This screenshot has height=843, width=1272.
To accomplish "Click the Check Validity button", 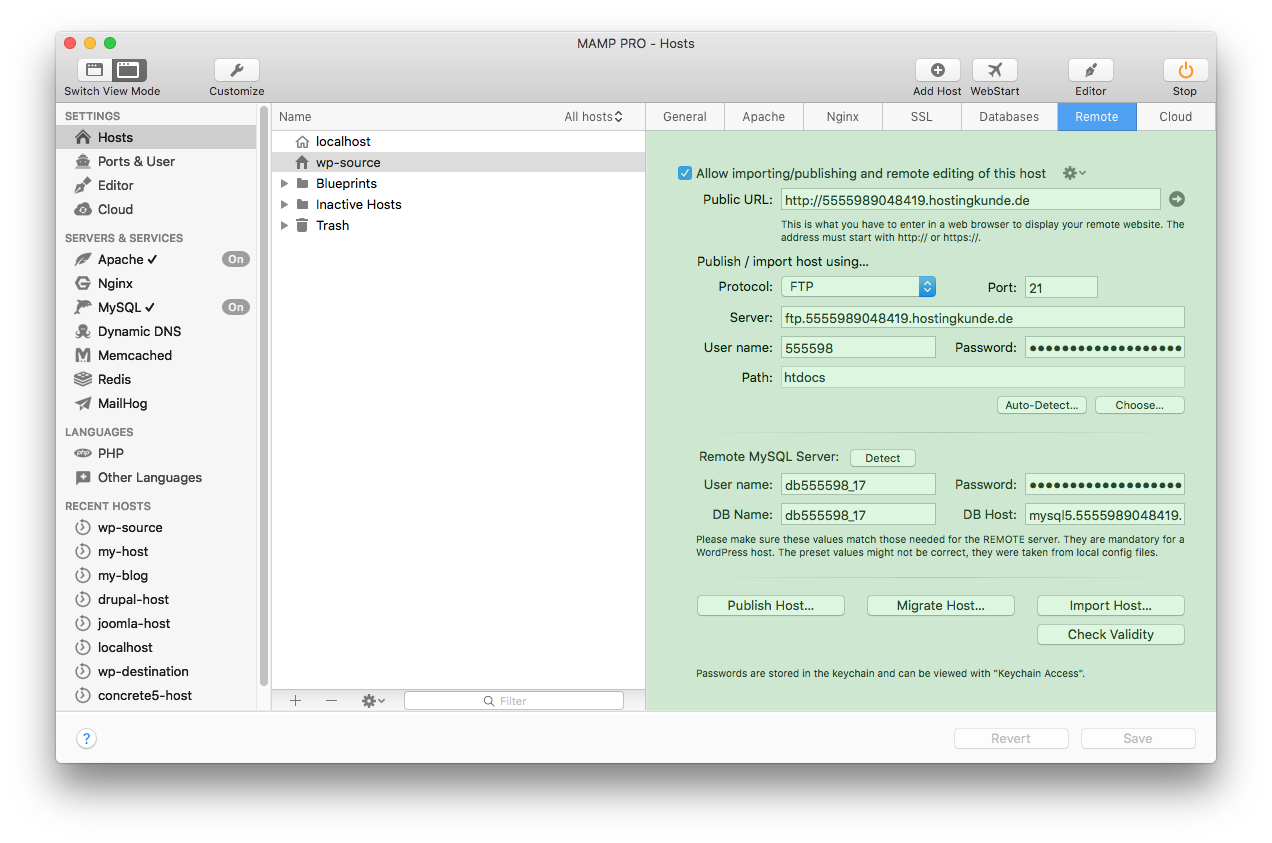I will click(1110, 634).
